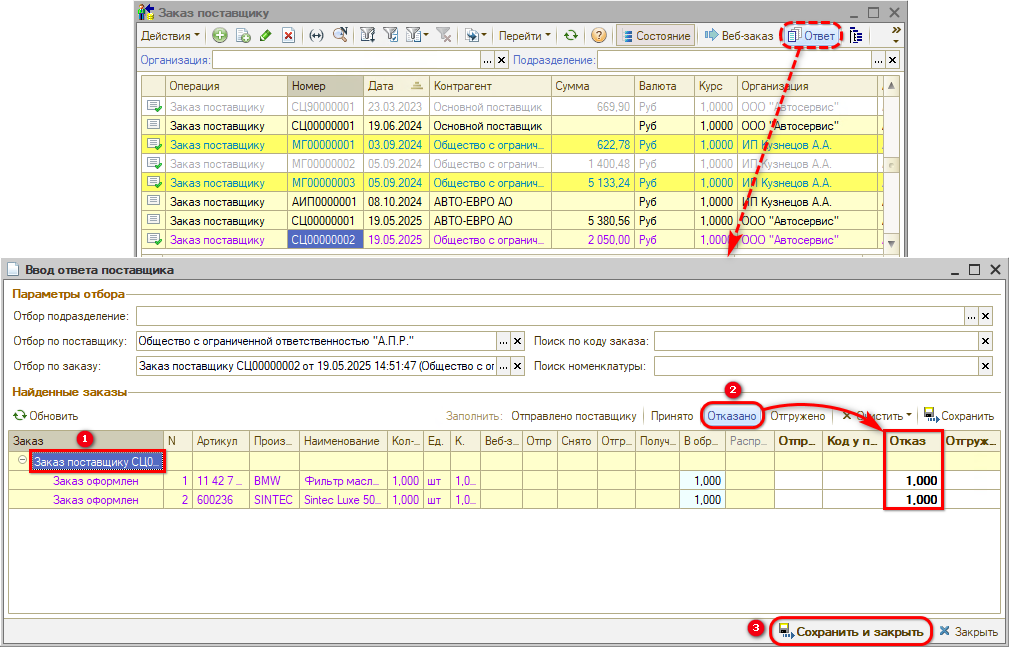The height and width of the screenshot is (647, 1009).
Task: Click the Отказано fill option
Action: [x=732, y=415]
